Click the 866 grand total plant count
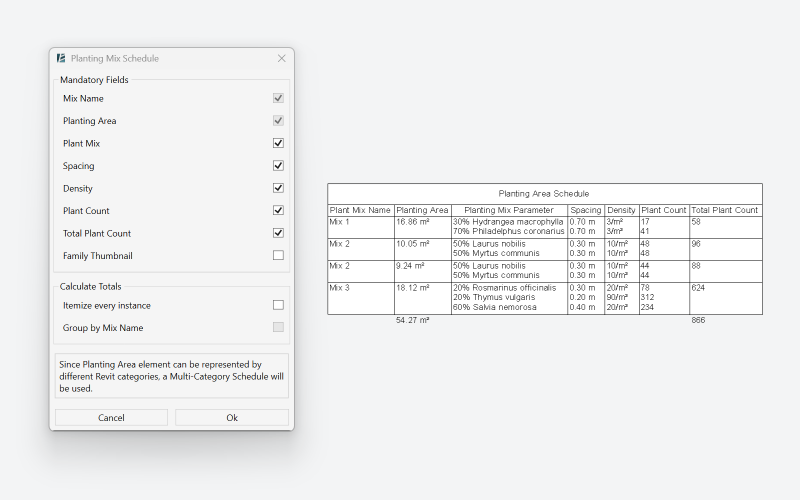Viewport: 800px width, 500px height. 698,320
